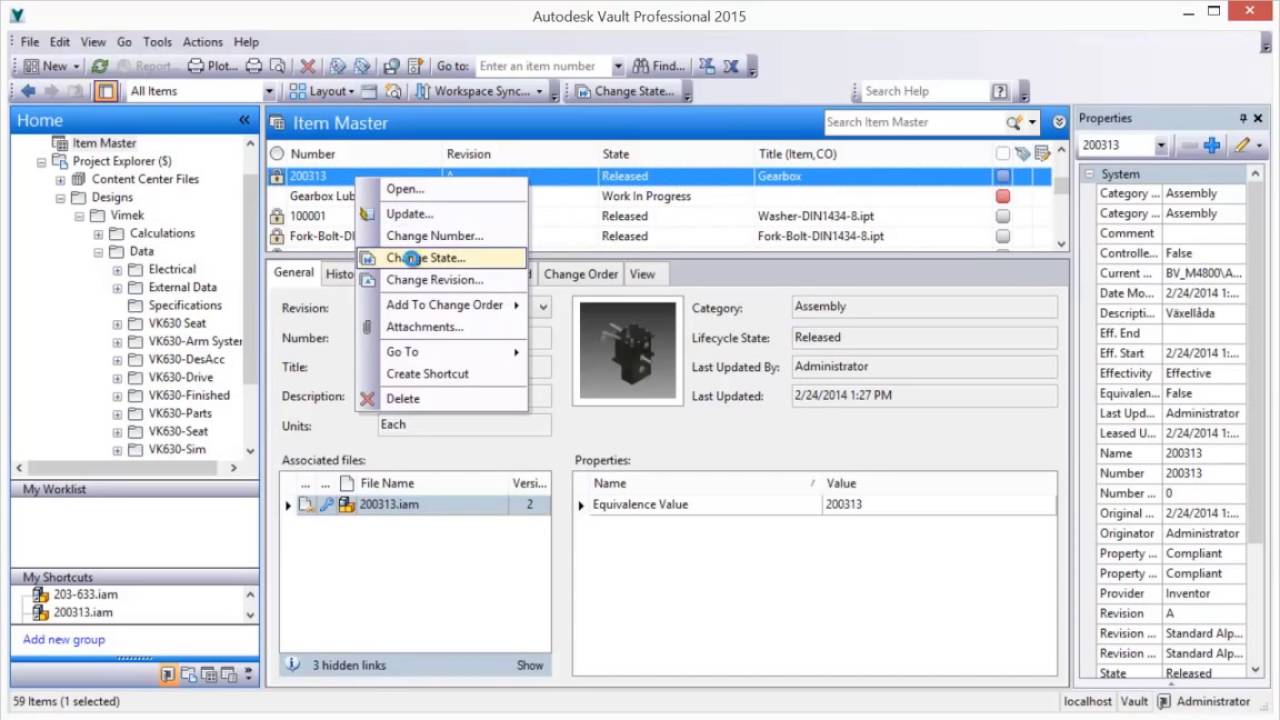Click the tag column header icon
Screen dimensions: 1280x720
coord(1022,154)
